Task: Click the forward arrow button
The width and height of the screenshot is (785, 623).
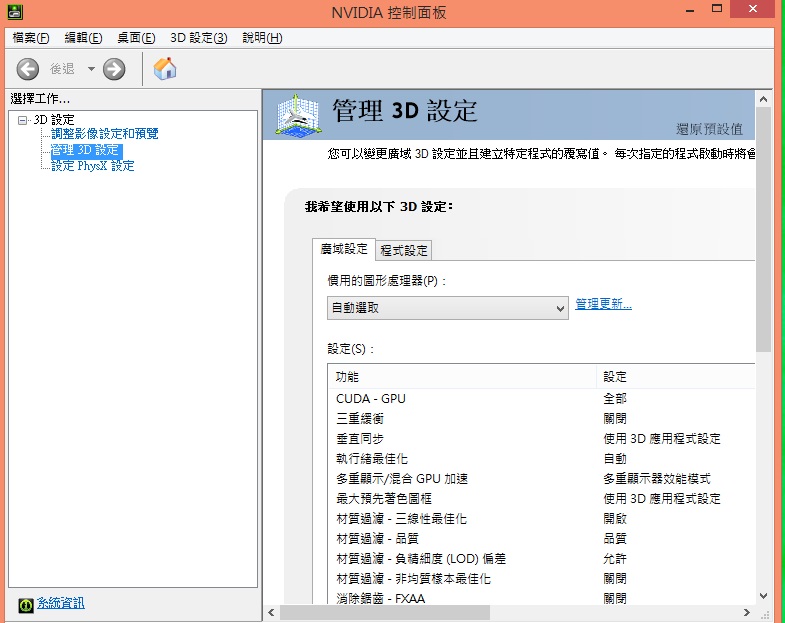Action: pos(114,69)
